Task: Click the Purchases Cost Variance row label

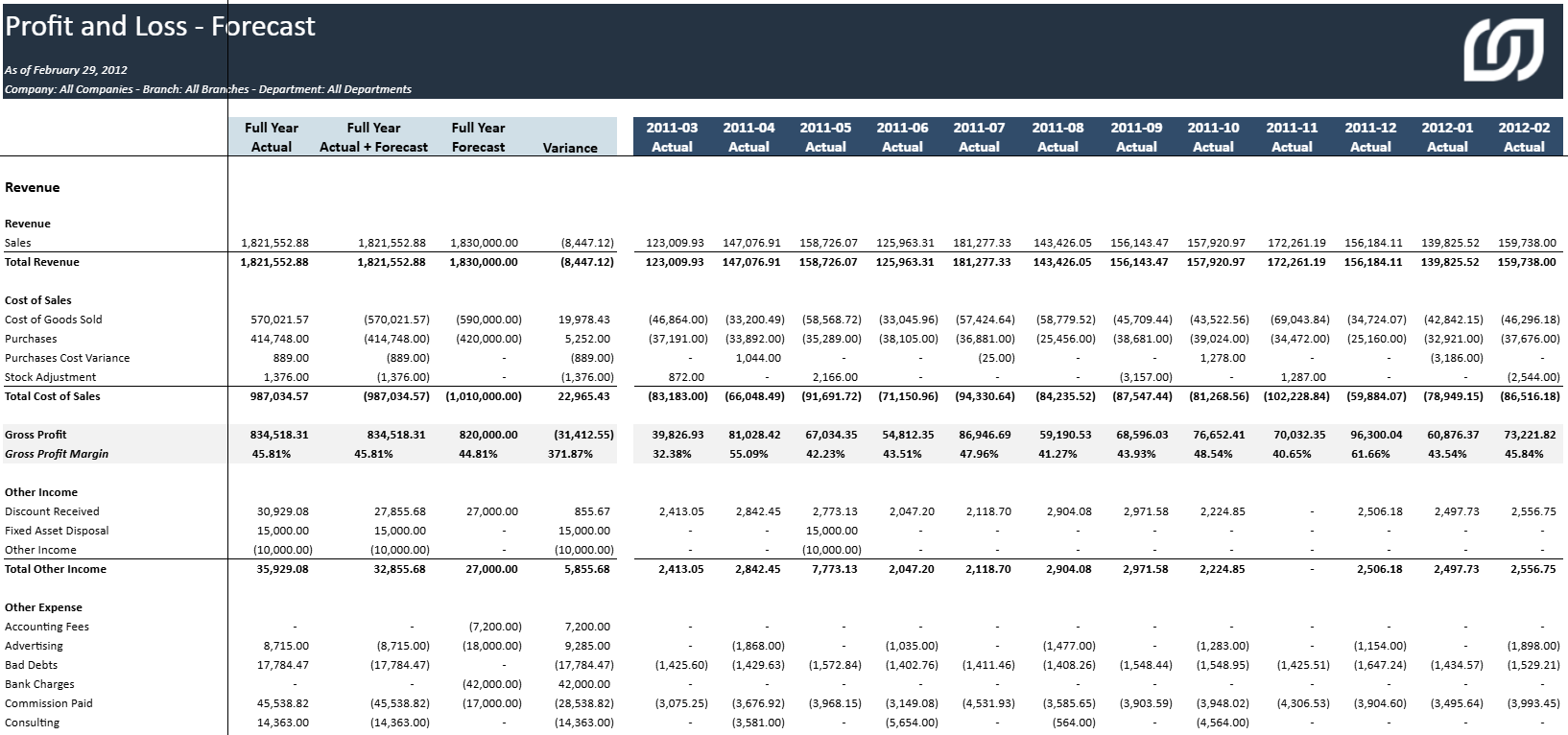Action: pyautogui.click(x=67, y=358)
